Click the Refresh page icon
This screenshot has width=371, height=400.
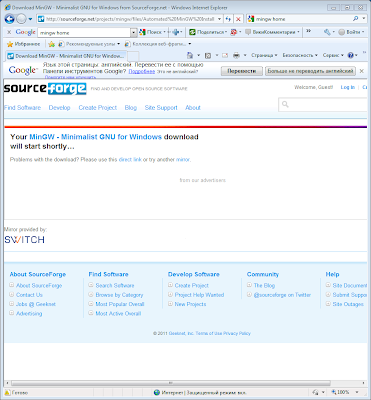[x=228, y=19]
